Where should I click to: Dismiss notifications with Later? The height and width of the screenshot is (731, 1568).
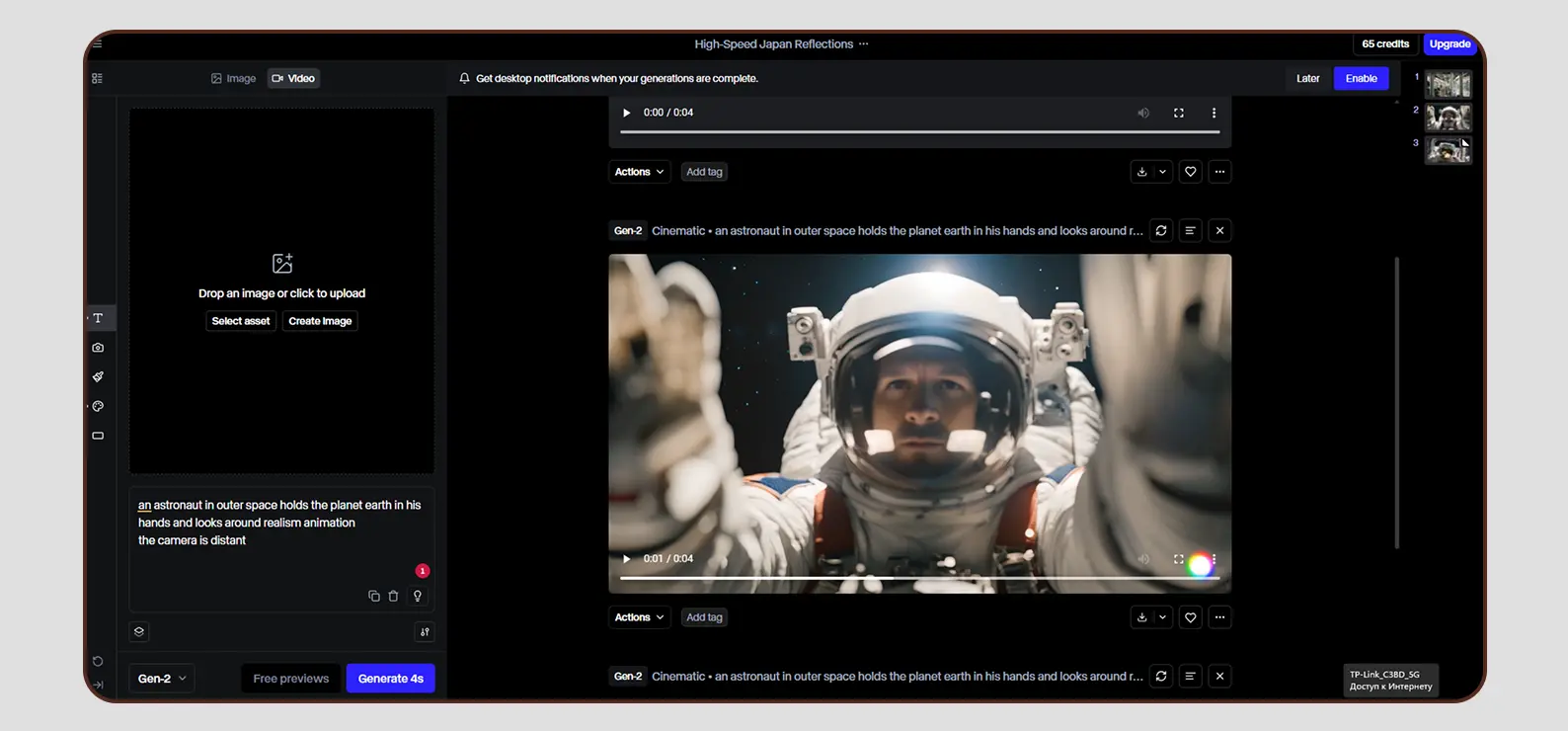[1308, 78]
